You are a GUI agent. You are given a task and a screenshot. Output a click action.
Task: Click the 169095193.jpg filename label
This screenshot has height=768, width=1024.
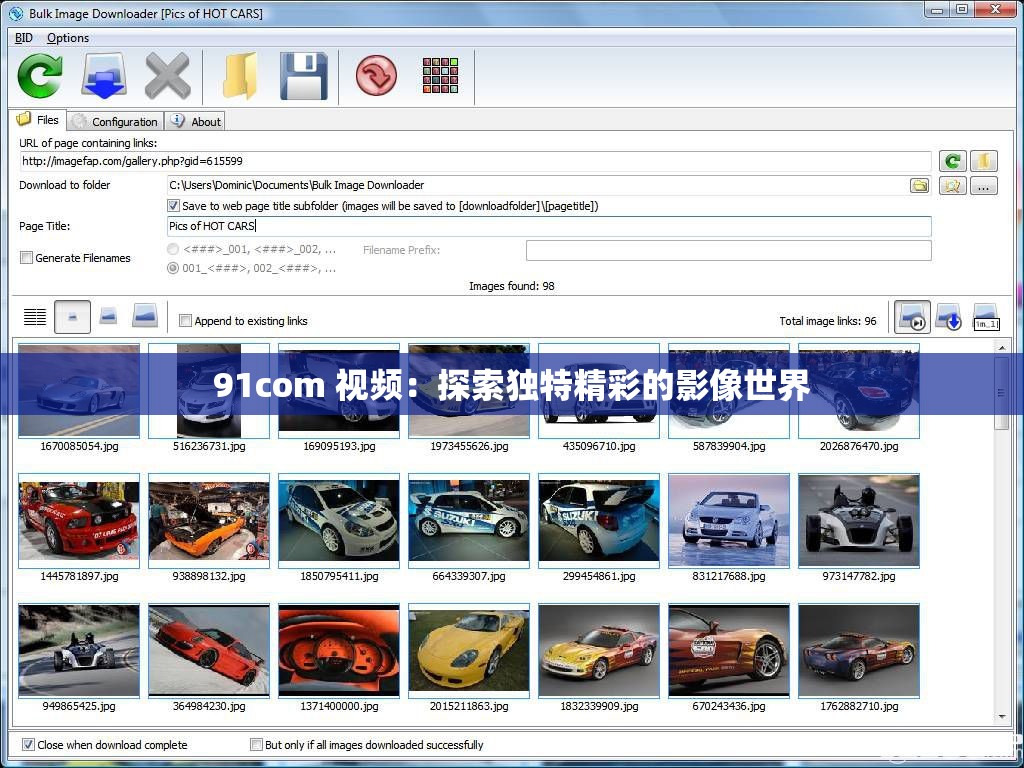tap(339, 446)
